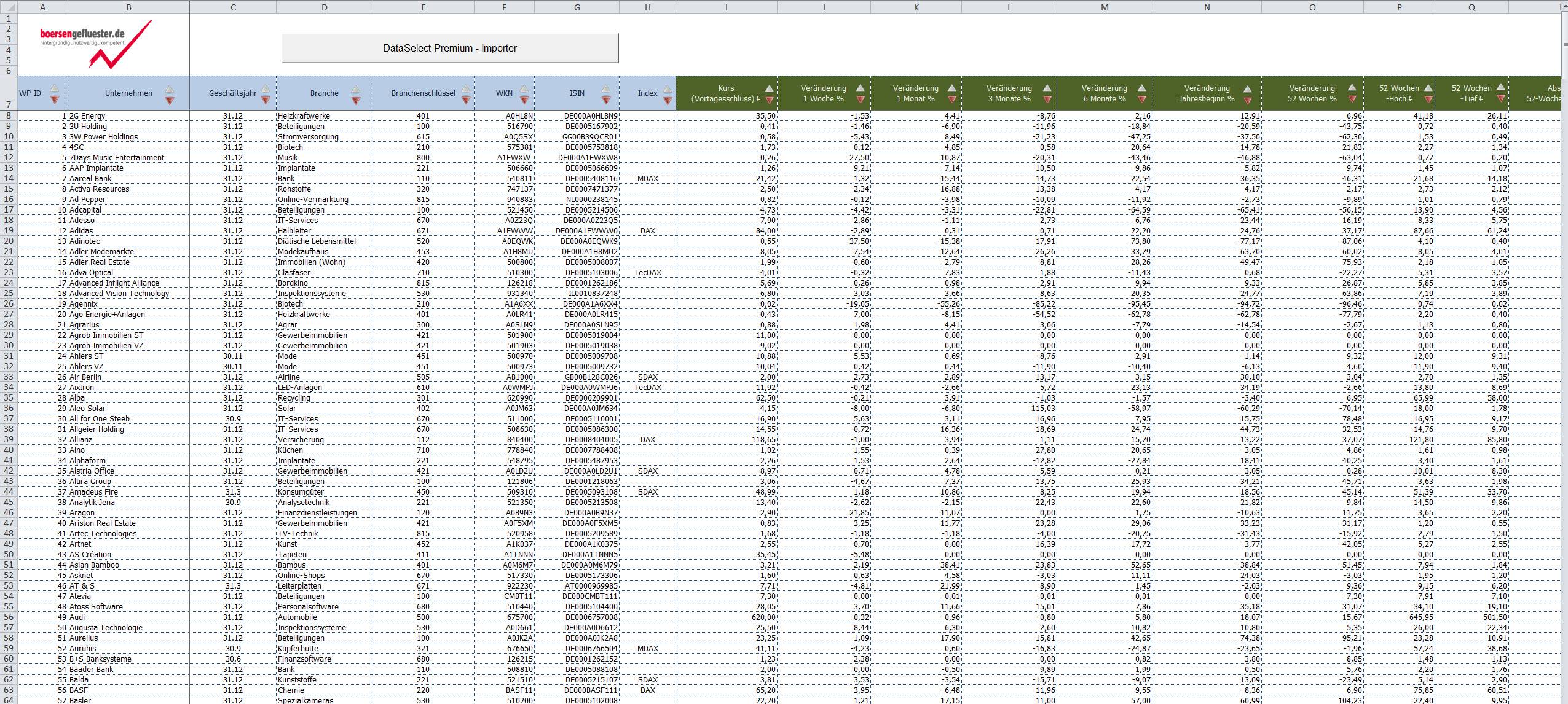Sort Geschäftsjahr column ascending

point(266,88)
